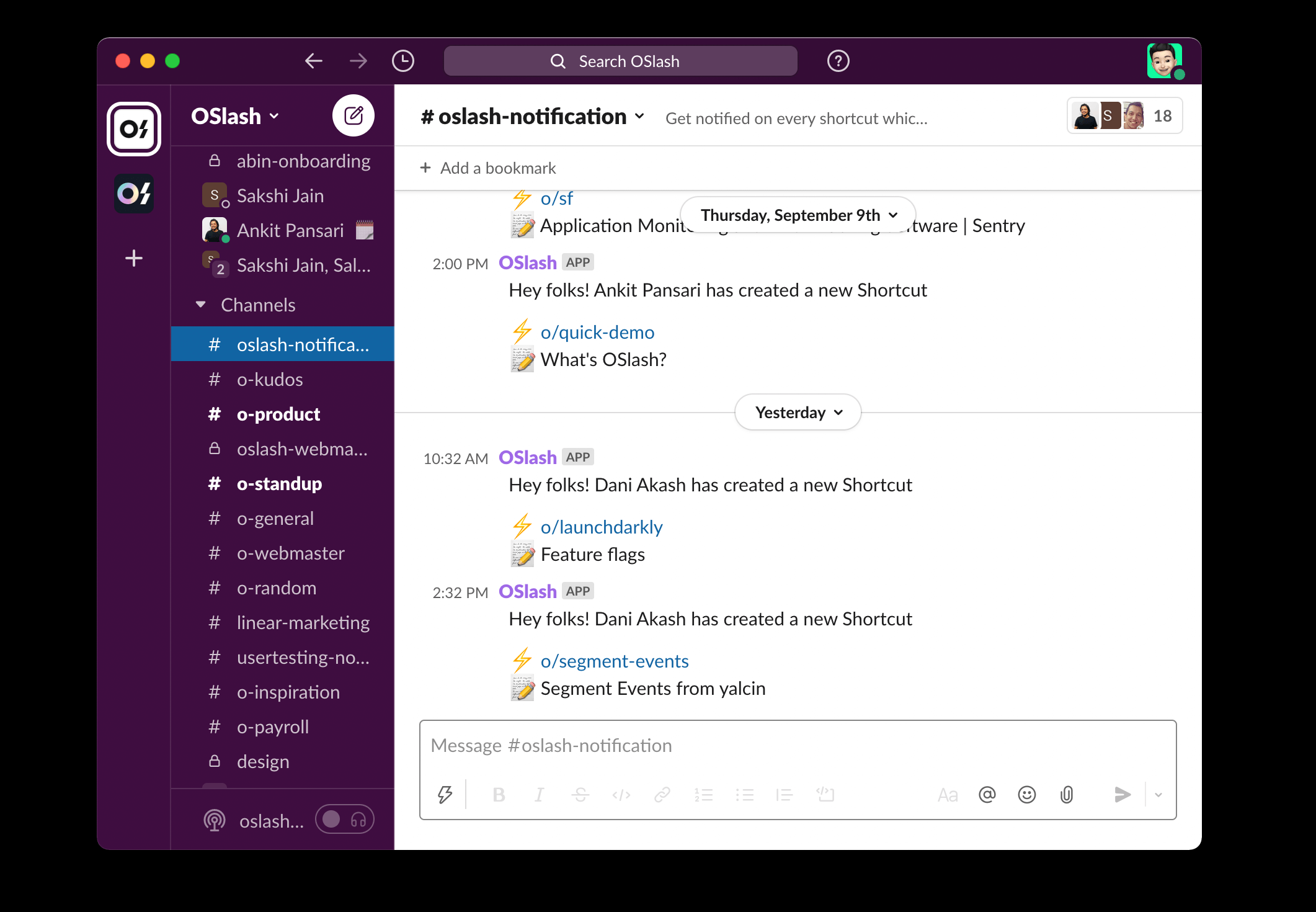The height and width of the screenshot is (912, 1316).
Task: Open the OSlash workspace menu
Action: pos(236,116)
